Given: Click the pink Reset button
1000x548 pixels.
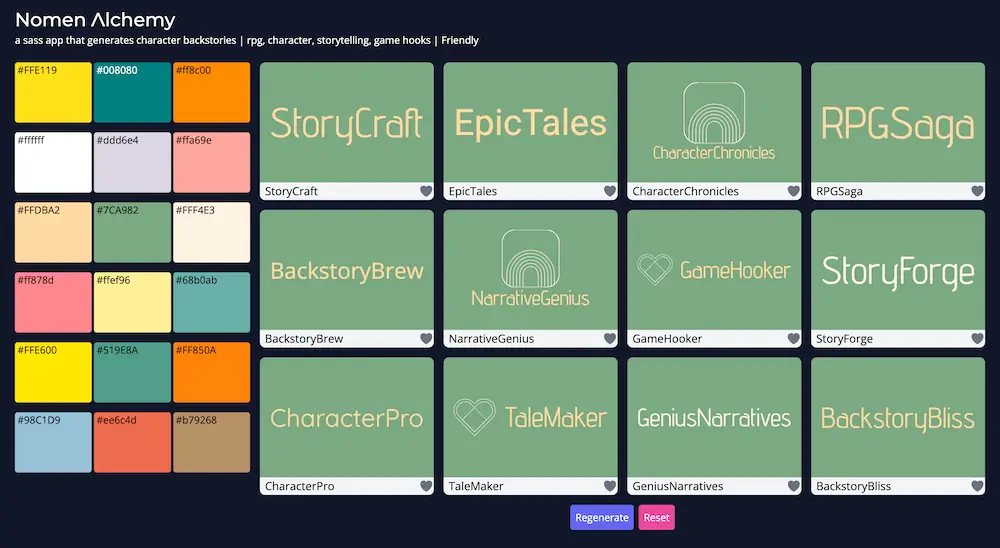Looking at the screenshot, I should [x=656, y=517].
